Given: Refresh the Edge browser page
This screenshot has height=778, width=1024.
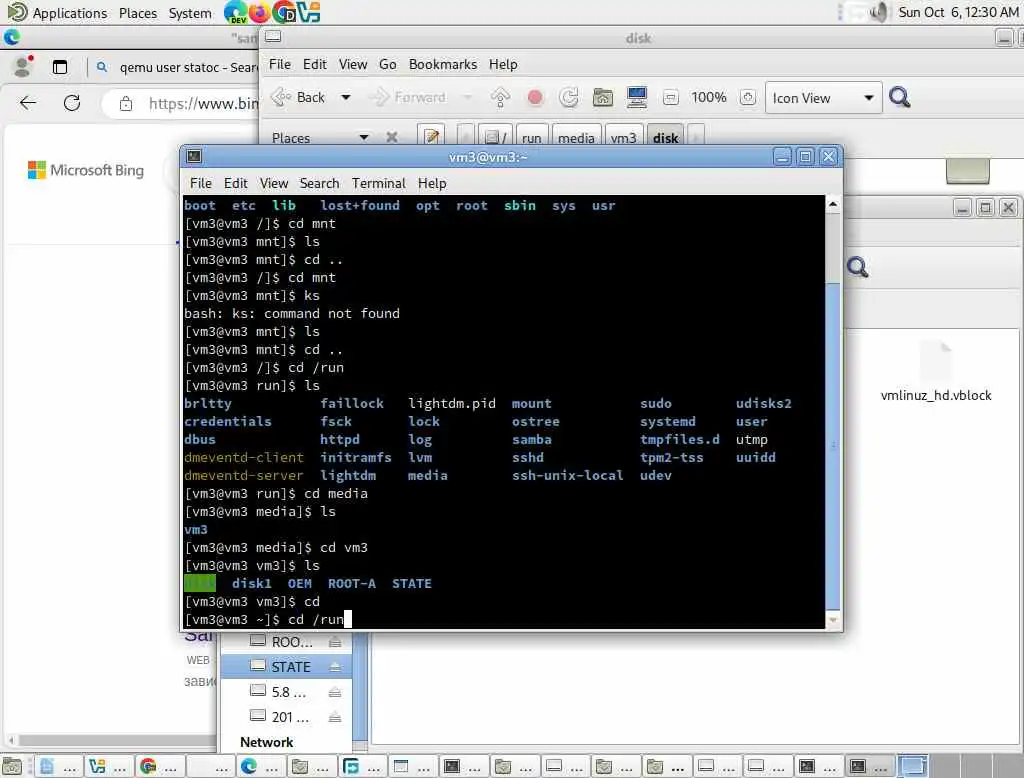Looking at the screenshot, I should [72, 103].
